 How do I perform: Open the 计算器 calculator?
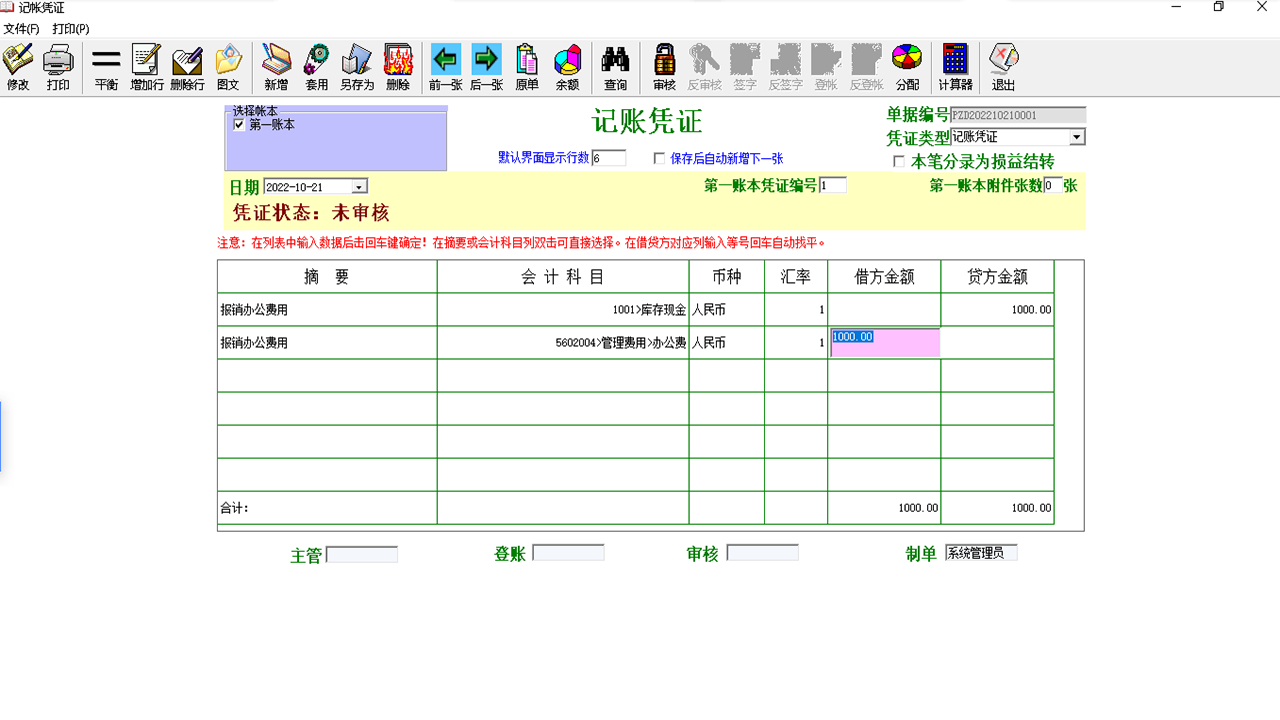pyautogui.click(x=954, y=66)
